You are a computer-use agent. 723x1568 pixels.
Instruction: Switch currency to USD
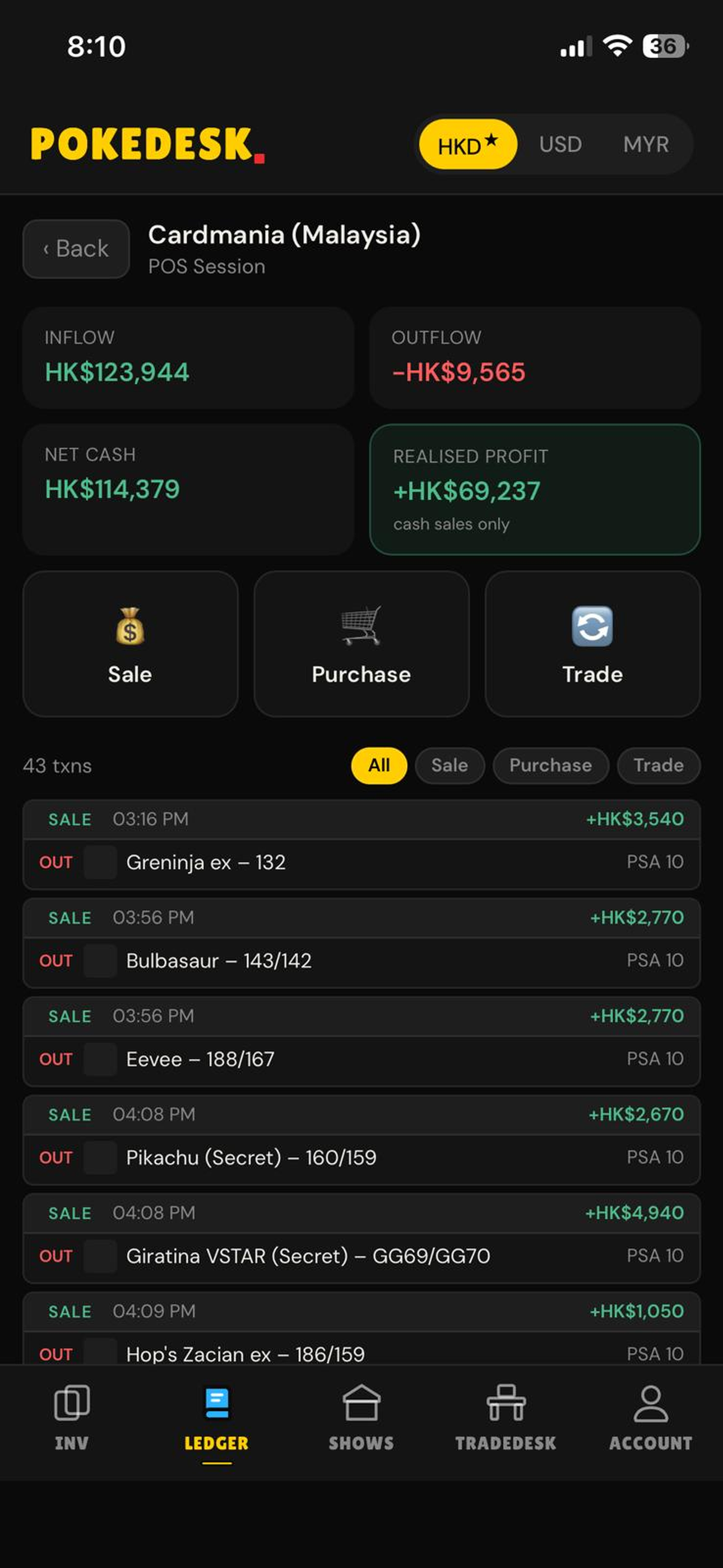[560, 144]
